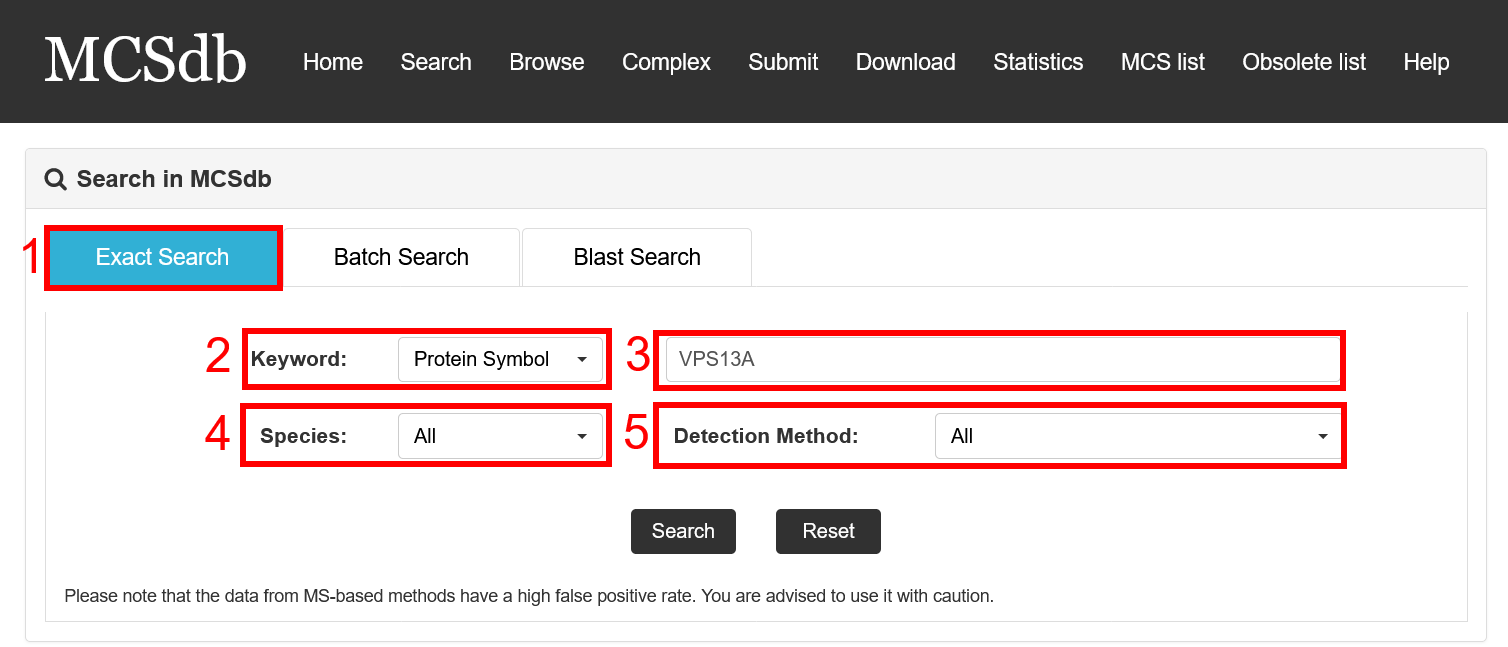Click the MCSdb site logo

[x=145, y=61]
